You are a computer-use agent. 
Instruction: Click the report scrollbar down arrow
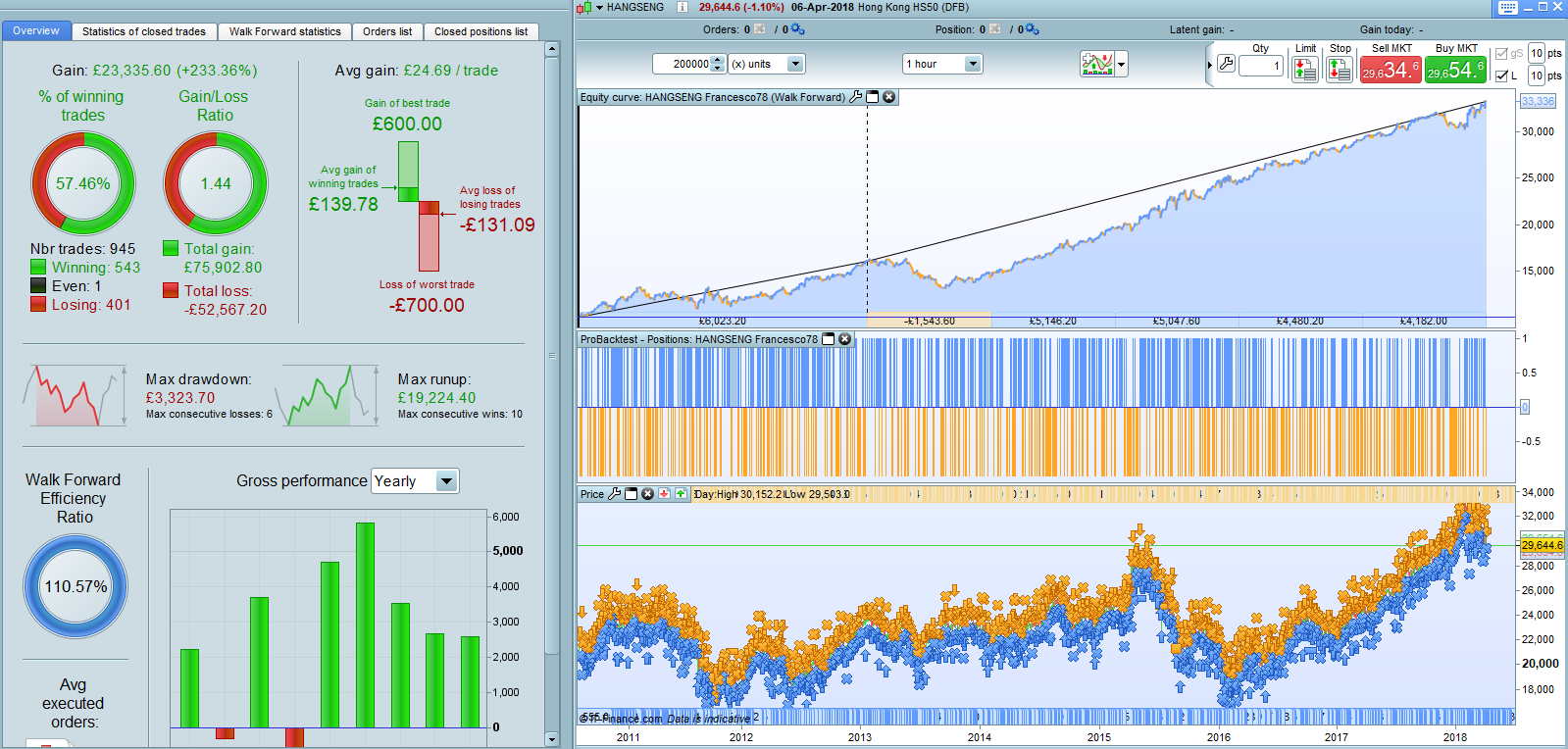pos(552,740)
